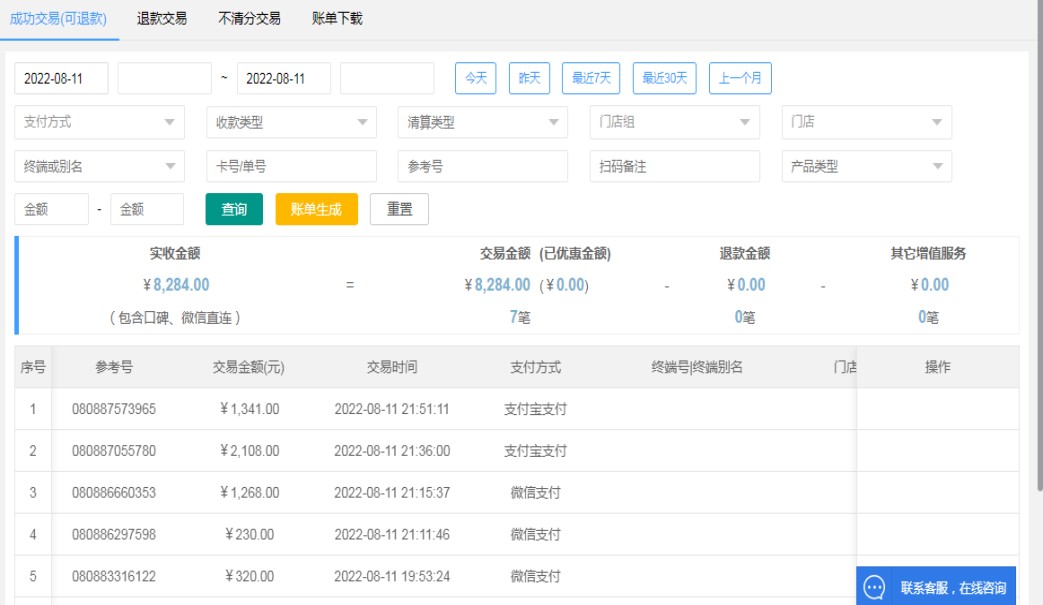Click the 卡号/单号 input field

click(x=291, y=166)
